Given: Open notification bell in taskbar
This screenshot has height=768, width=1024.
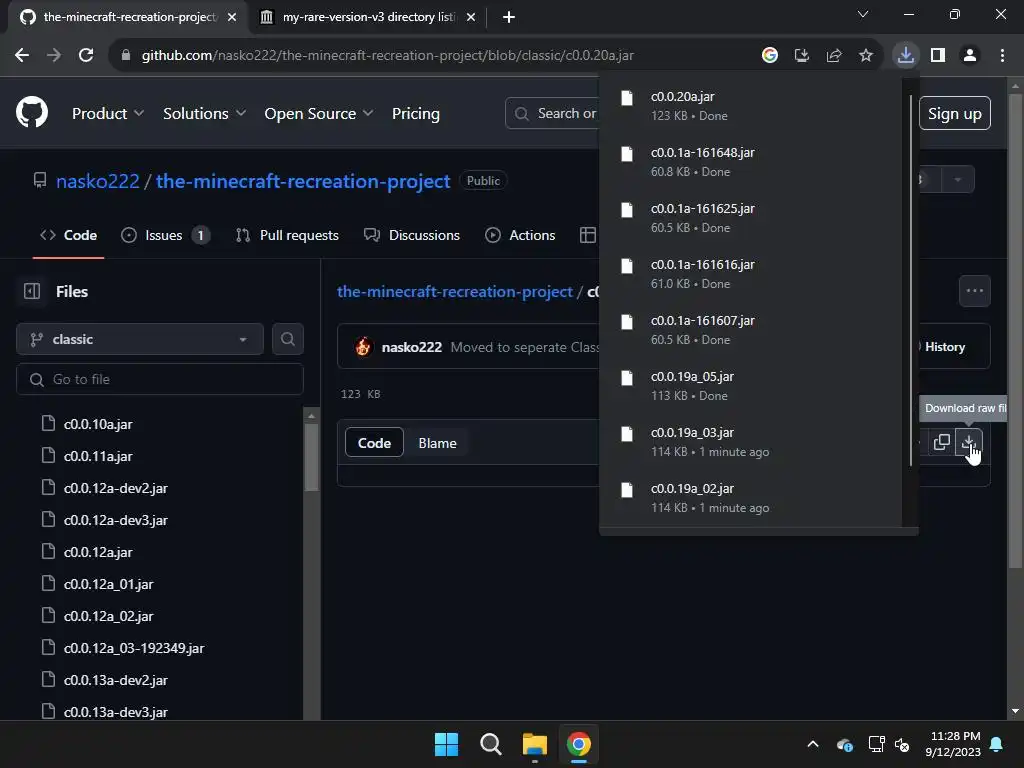Looking at the screenshot, I should pos(997,744).
